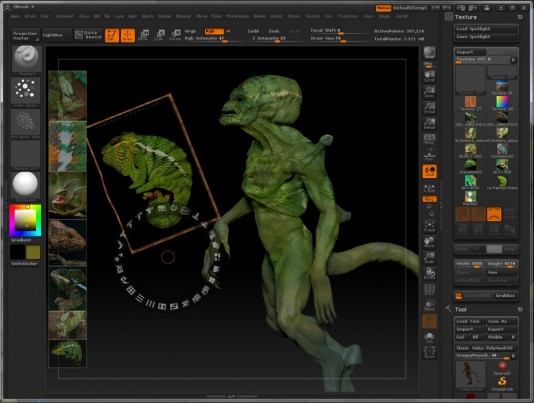Click the Frame icon on right shelf
This screenshot has width=534, height=403.
pos(429,226)
